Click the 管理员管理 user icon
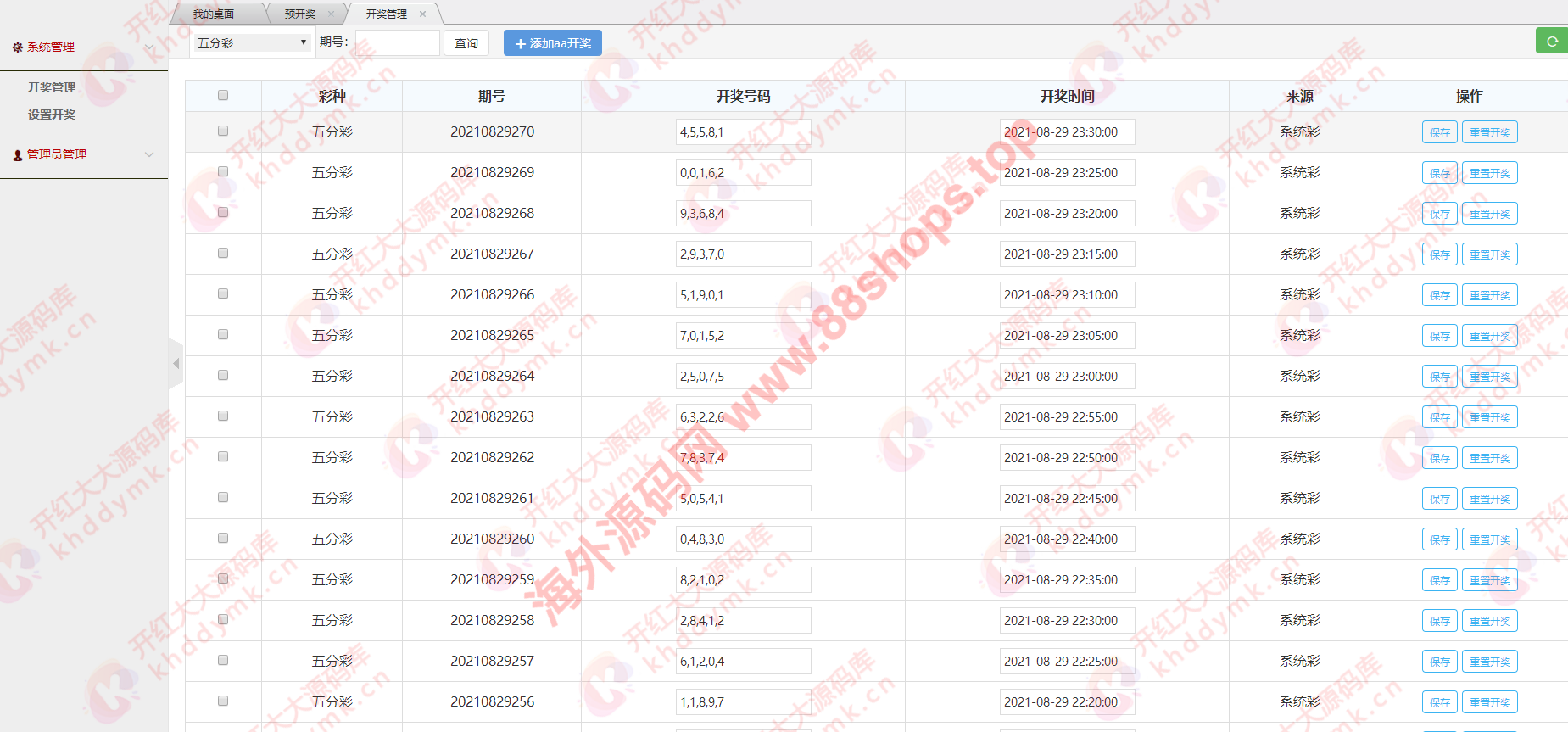 pyautogui.click(x=17, y=155)
